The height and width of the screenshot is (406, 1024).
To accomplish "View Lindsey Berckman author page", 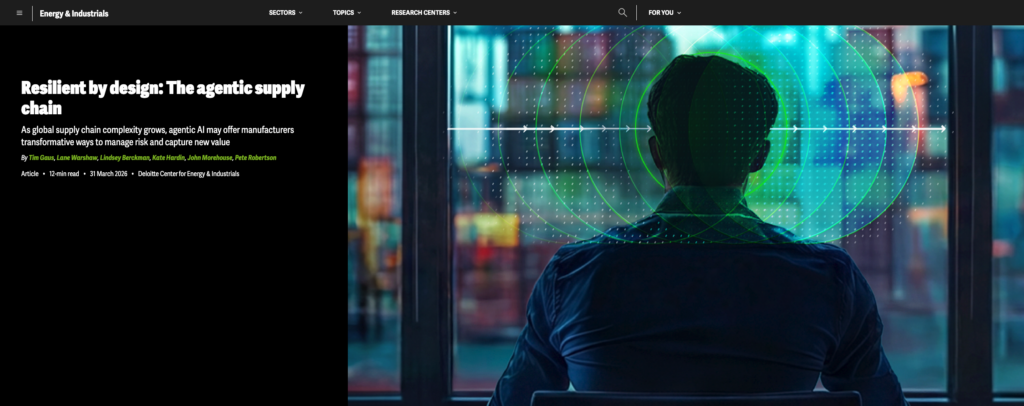I will click(125, 158).
